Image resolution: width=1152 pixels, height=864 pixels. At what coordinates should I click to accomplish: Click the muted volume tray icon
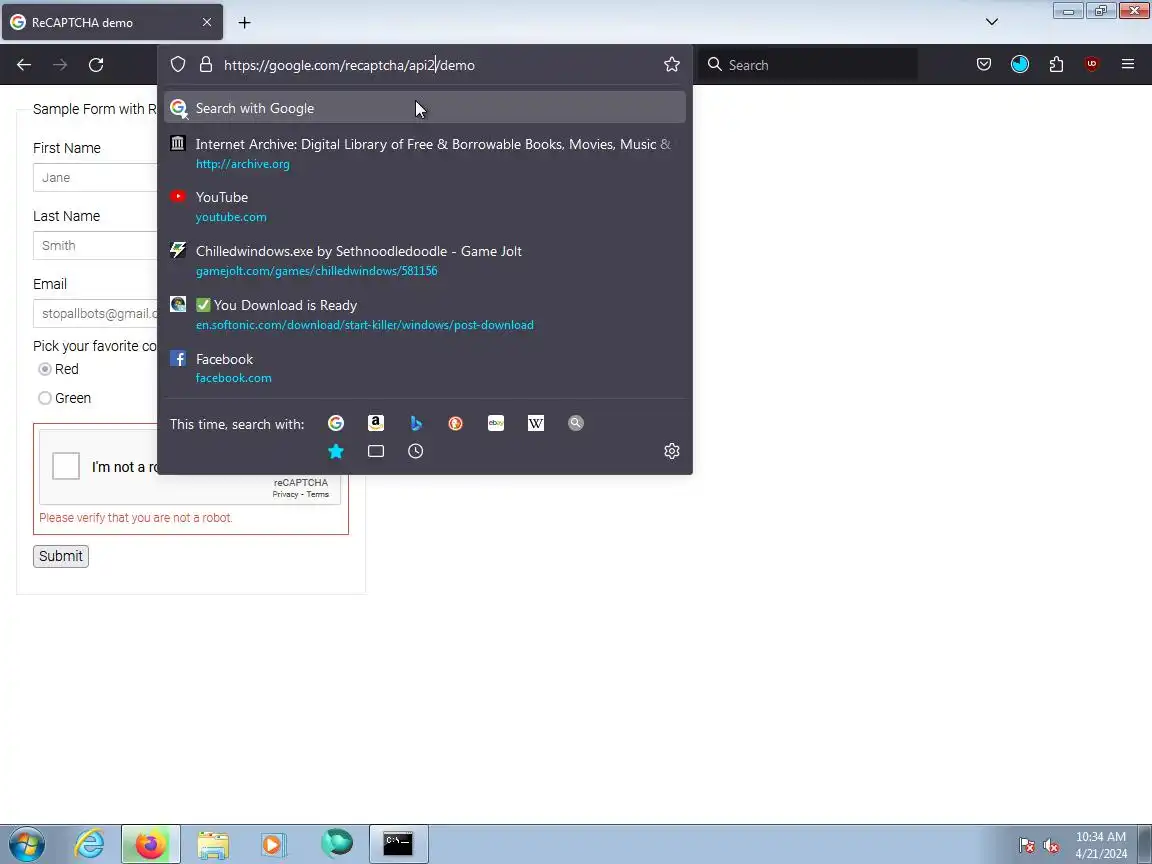click(1051, 846)
